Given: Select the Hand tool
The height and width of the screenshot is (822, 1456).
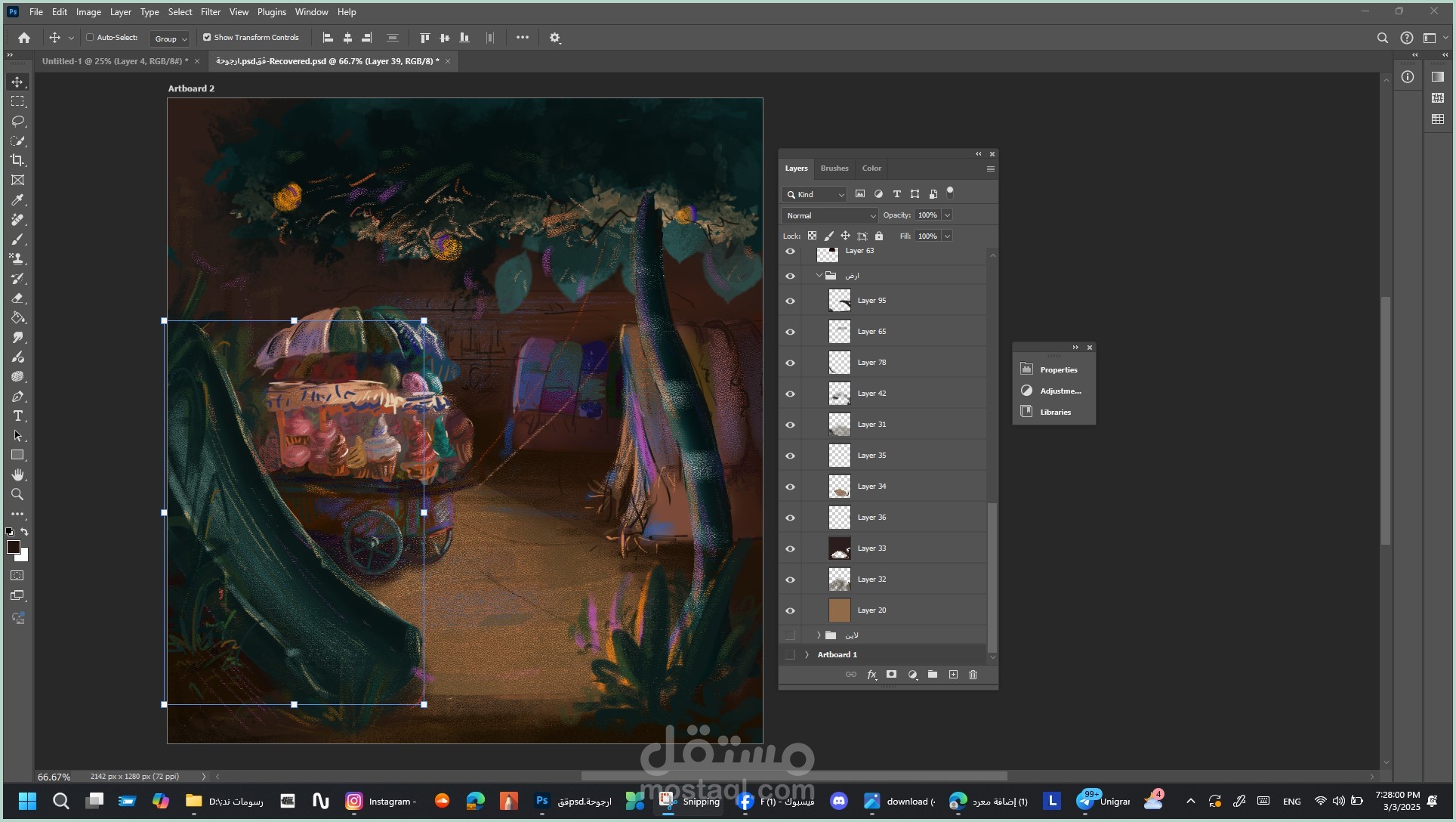Looking at the screenshot, I should [x=17, y=475].
